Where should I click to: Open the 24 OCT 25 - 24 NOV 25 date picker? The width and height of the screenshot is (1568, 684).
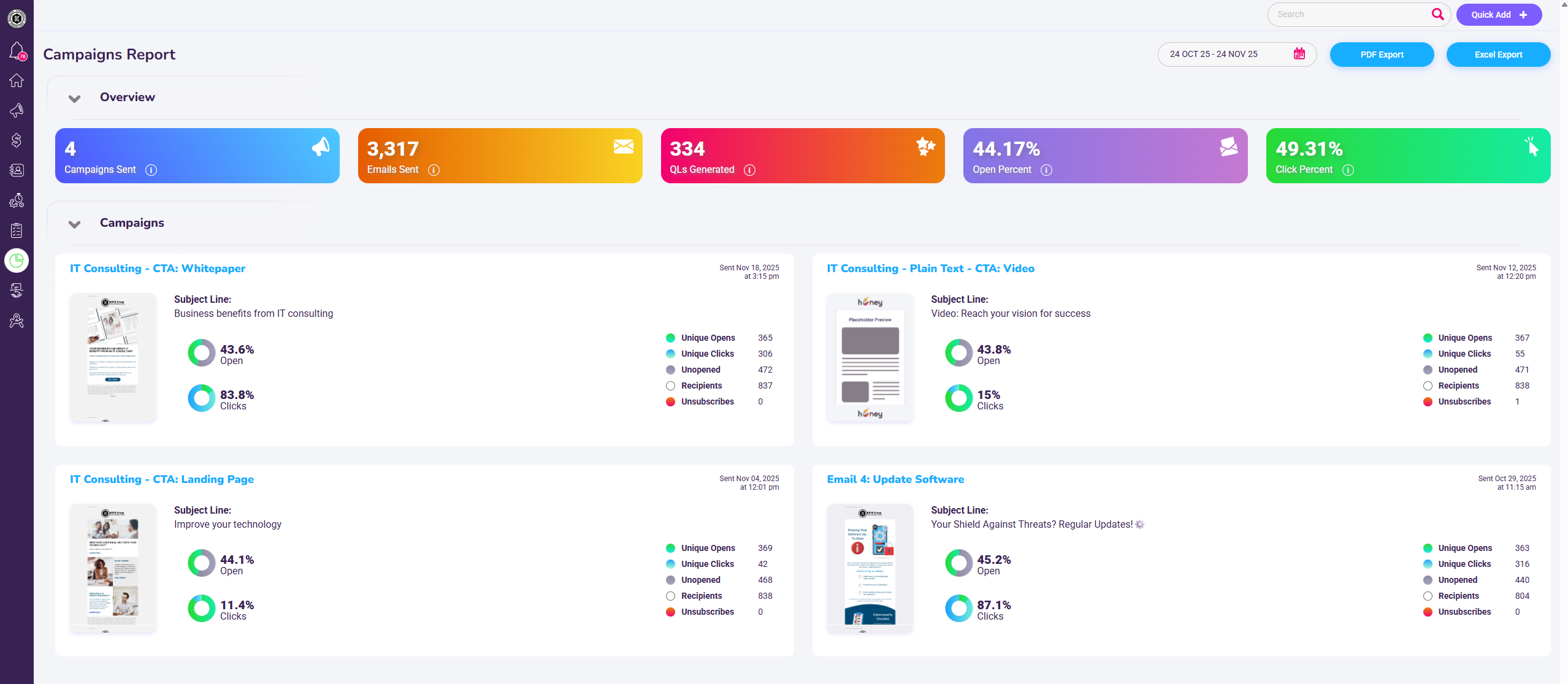tap(1213, 54)
